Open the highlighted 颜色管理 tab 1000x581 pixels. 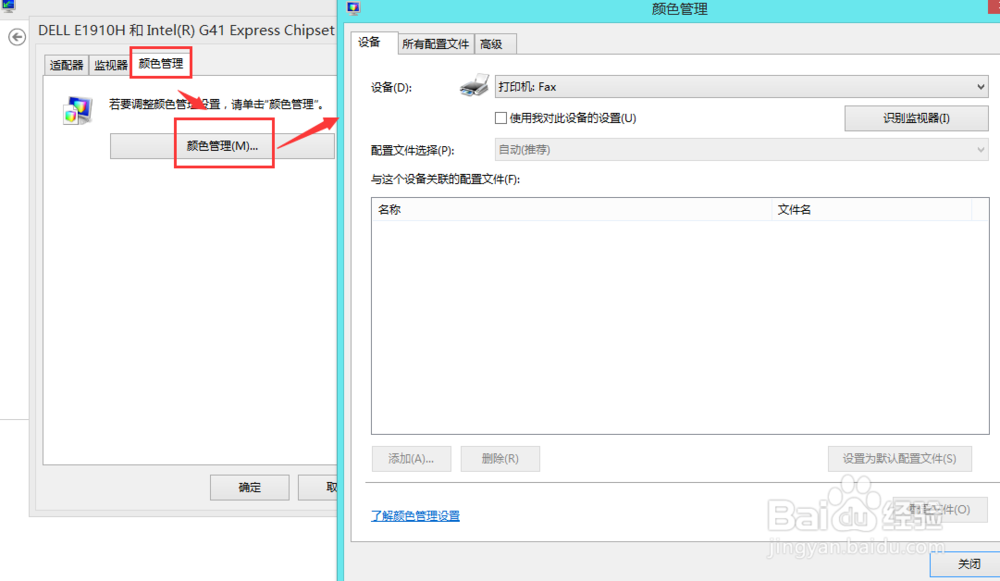coord(160,63)
